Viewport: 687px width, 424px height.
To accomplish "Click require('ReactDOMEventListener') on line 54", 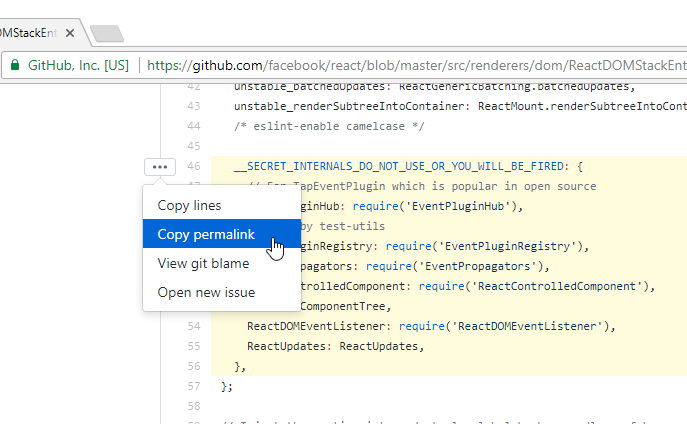I will [504, 326].
